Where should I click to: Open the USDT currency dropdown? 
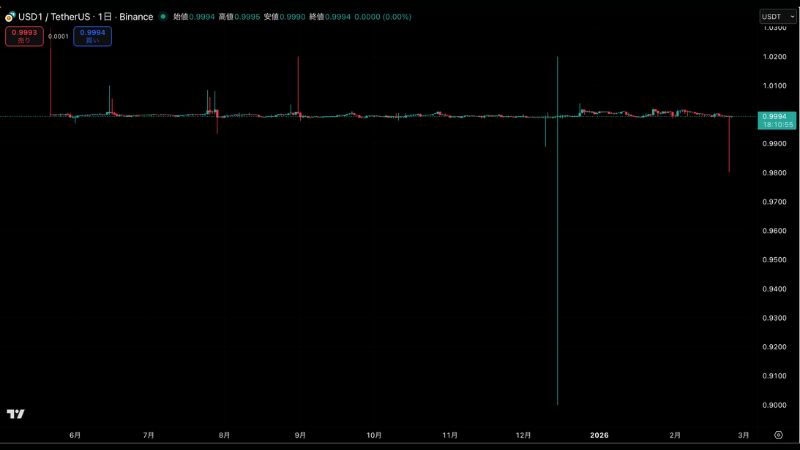778,17
